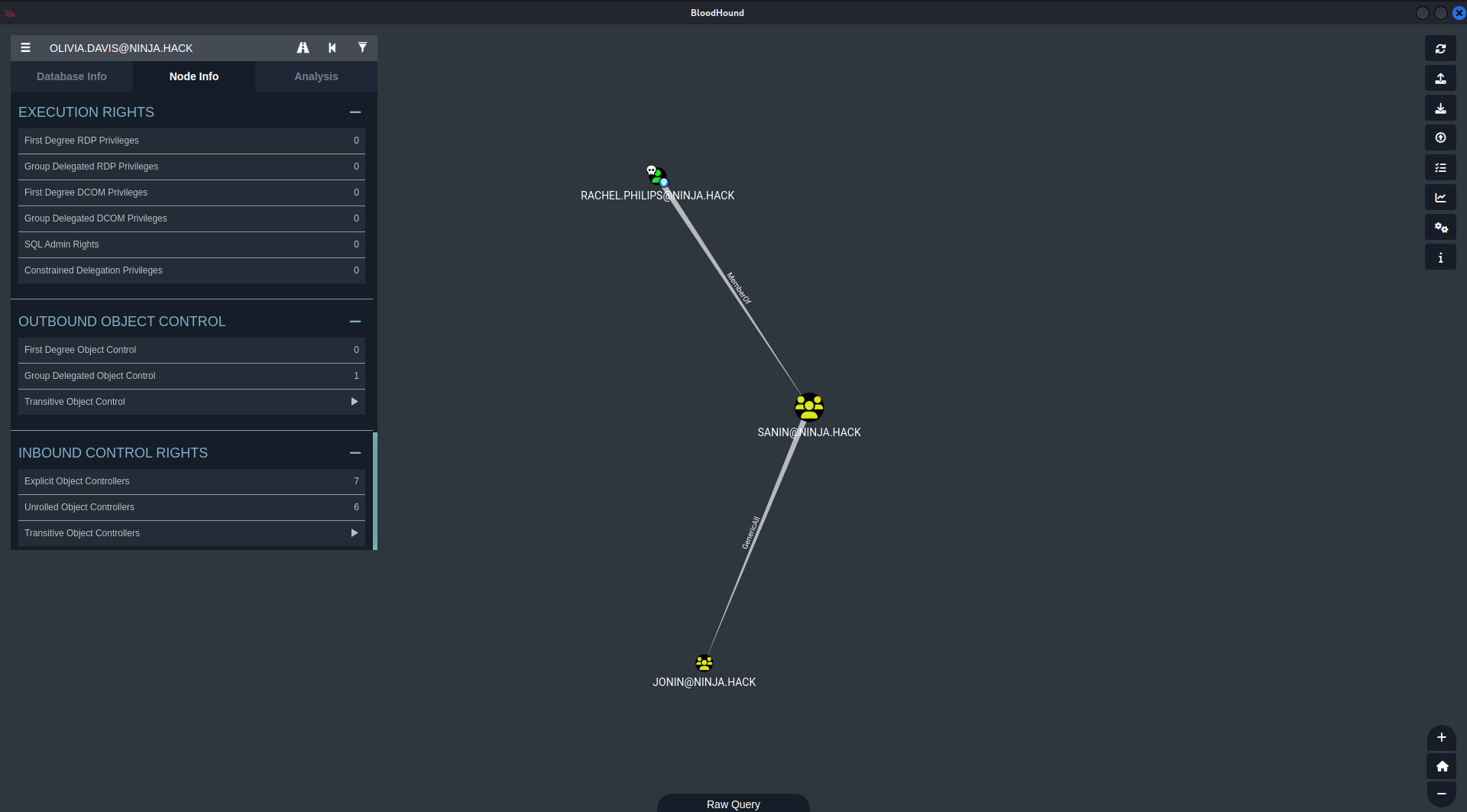Select the SANIN@NINJA.HACK group node
Viewport: 1467px width, 812px height.
pos(808,407)
